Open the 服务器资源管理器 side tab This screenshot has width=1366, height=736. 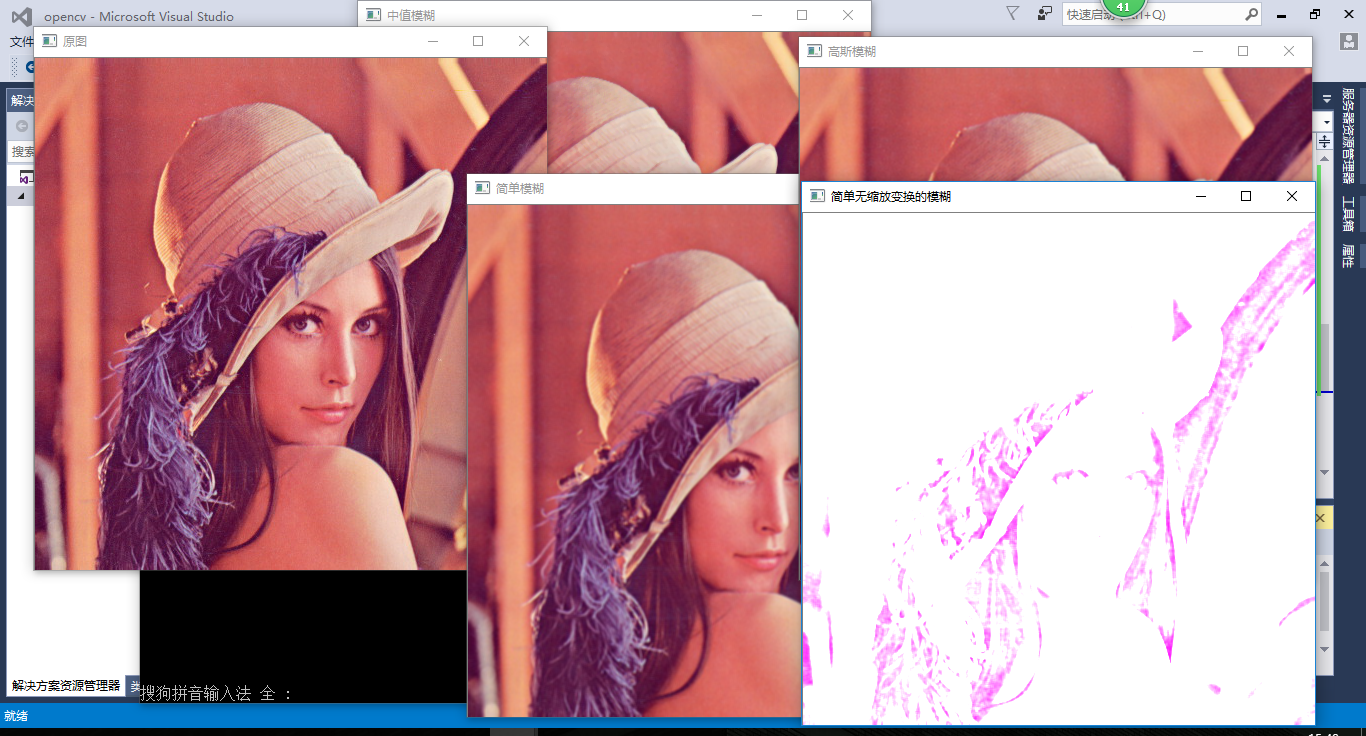(x=1348, y=136)
